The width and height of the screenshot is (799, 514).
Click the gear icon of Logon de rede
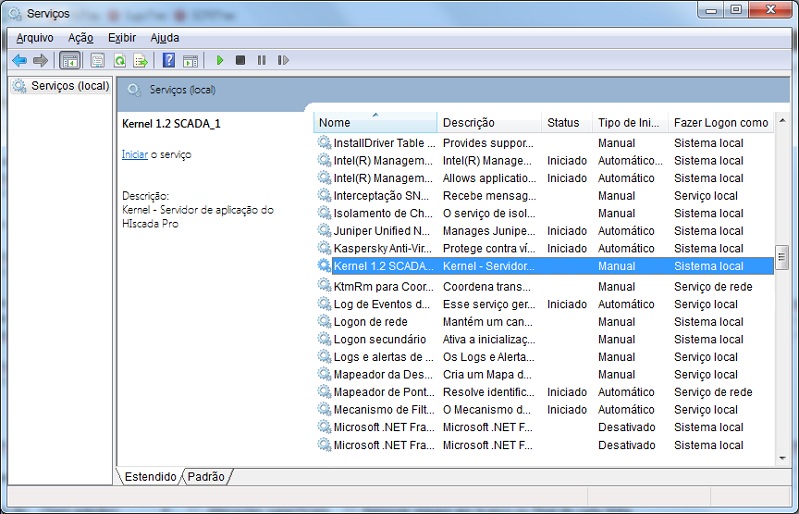[x=324, y=321]
